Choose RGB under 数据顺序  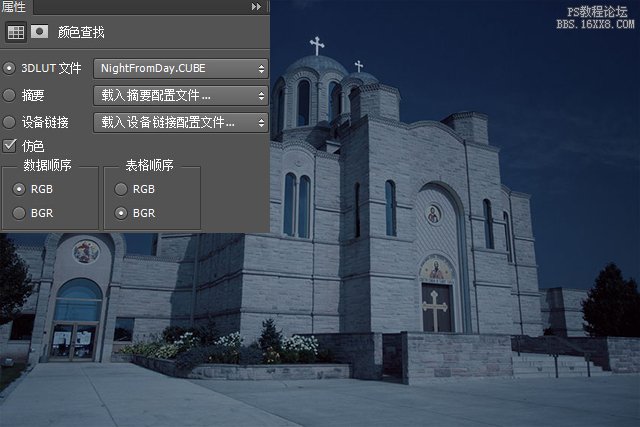click(19, 189)
